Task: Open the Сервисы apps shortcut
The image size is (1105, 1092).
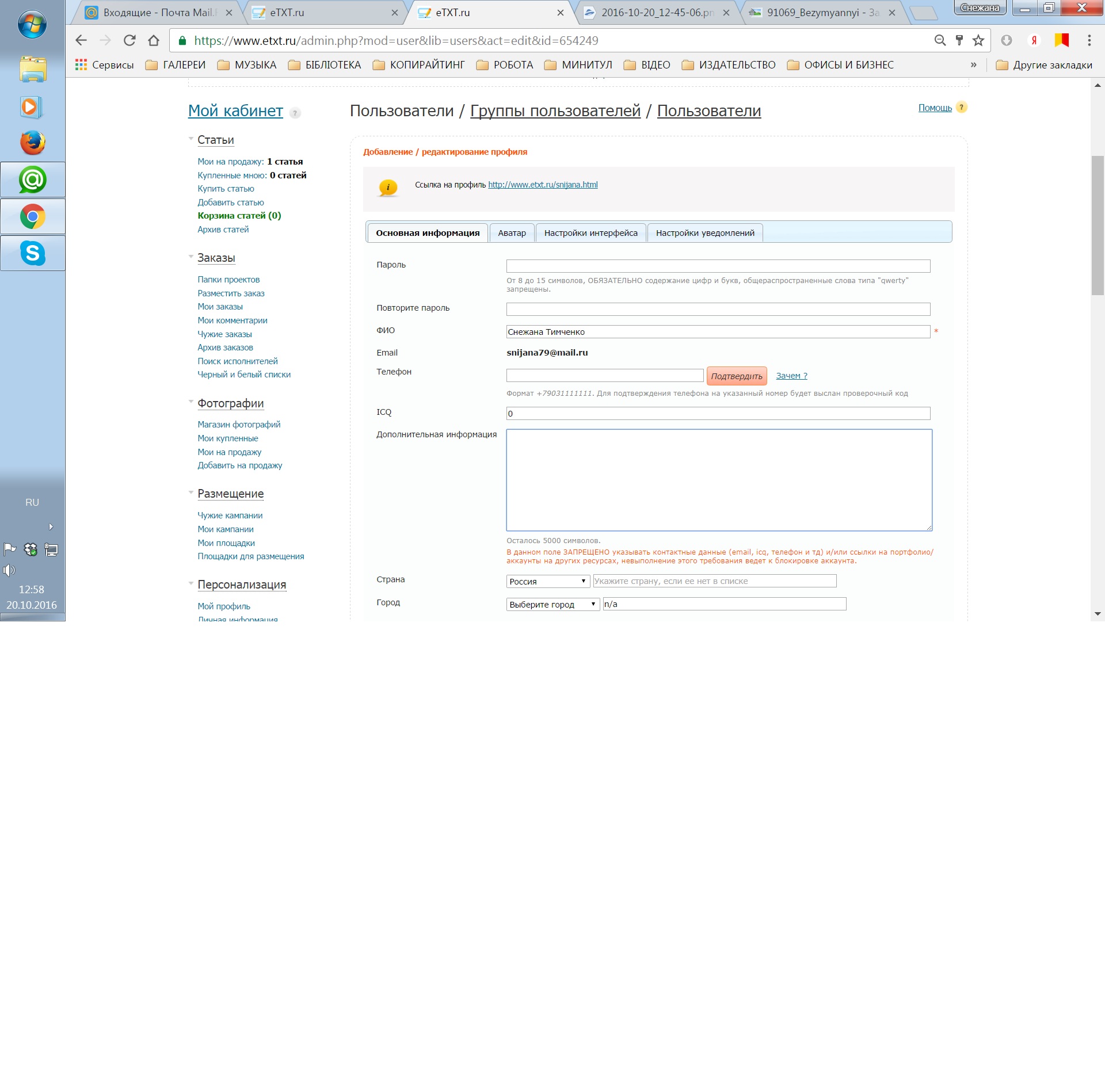Action: click(105, 65)
